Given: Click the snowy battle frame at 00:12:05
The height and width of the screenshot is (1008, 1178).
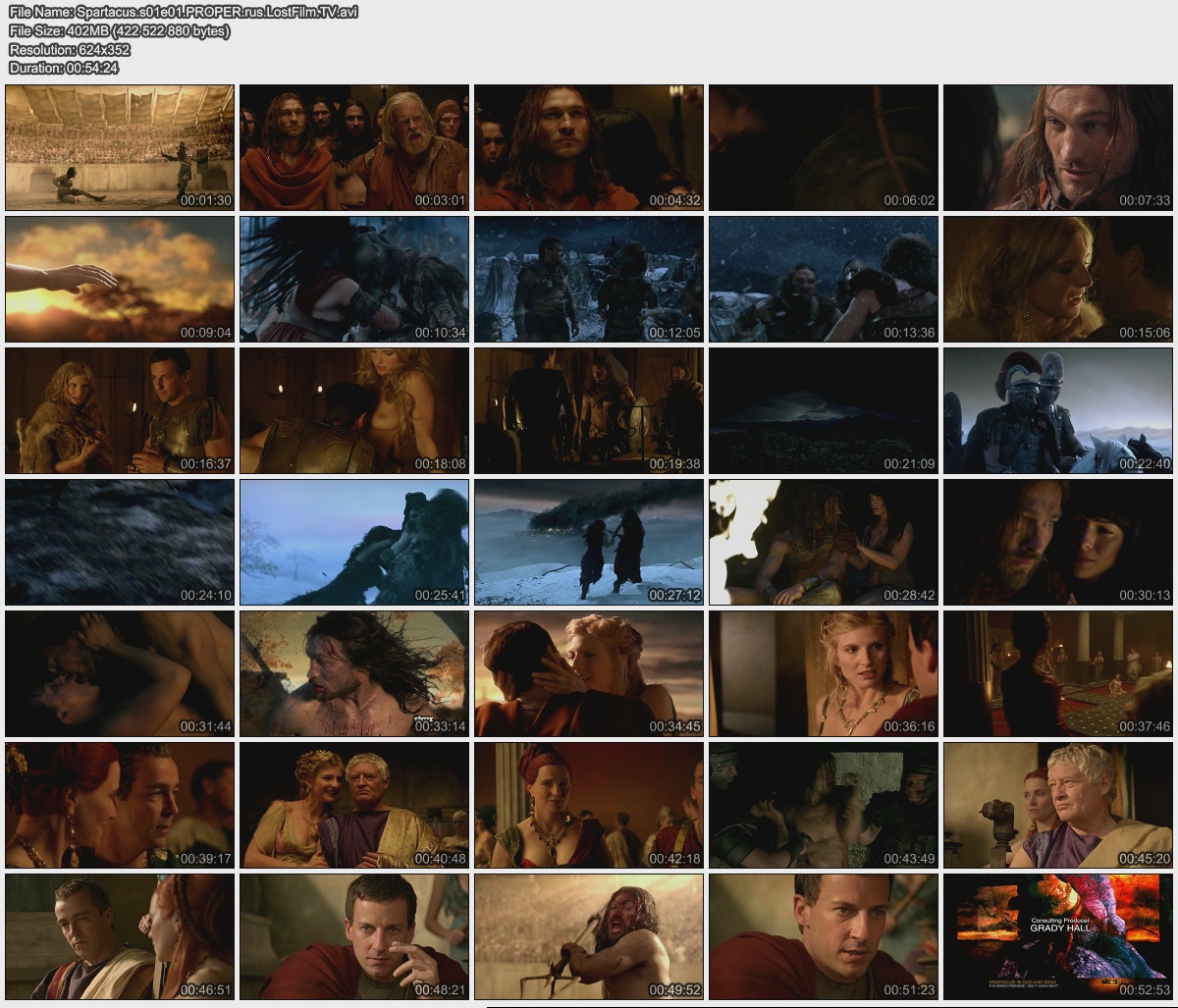Looking at the screenshot, I should (x=589, y=279).
